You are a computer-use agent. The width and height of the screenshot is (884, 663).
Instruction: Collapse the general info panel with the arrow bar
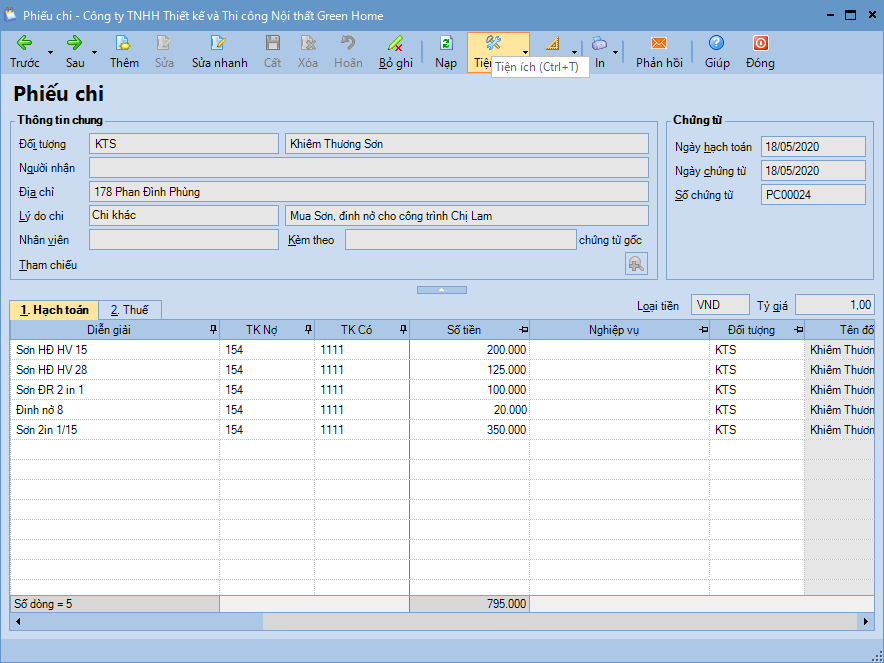click(441, 290)
